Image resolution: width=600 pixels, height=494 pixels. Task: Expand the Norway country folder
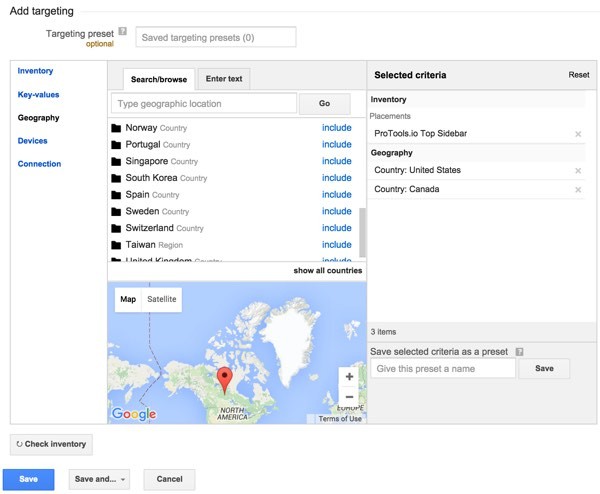(116, 128)
